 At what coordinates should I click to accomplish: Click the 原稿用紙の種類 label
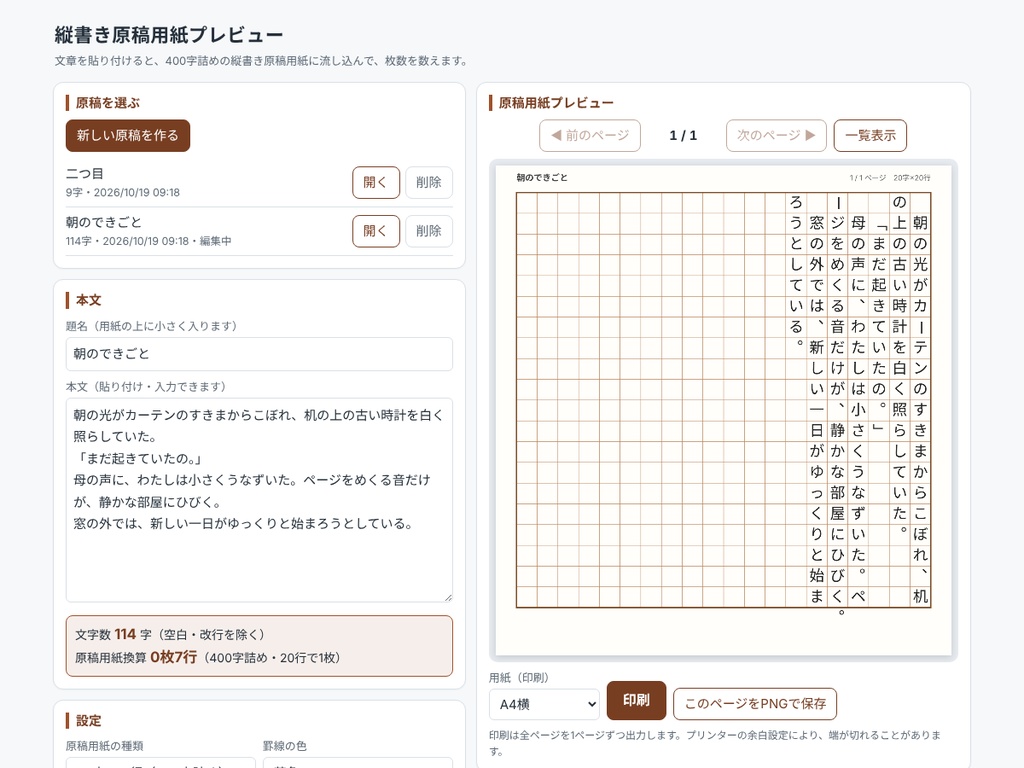click(104, 746)
